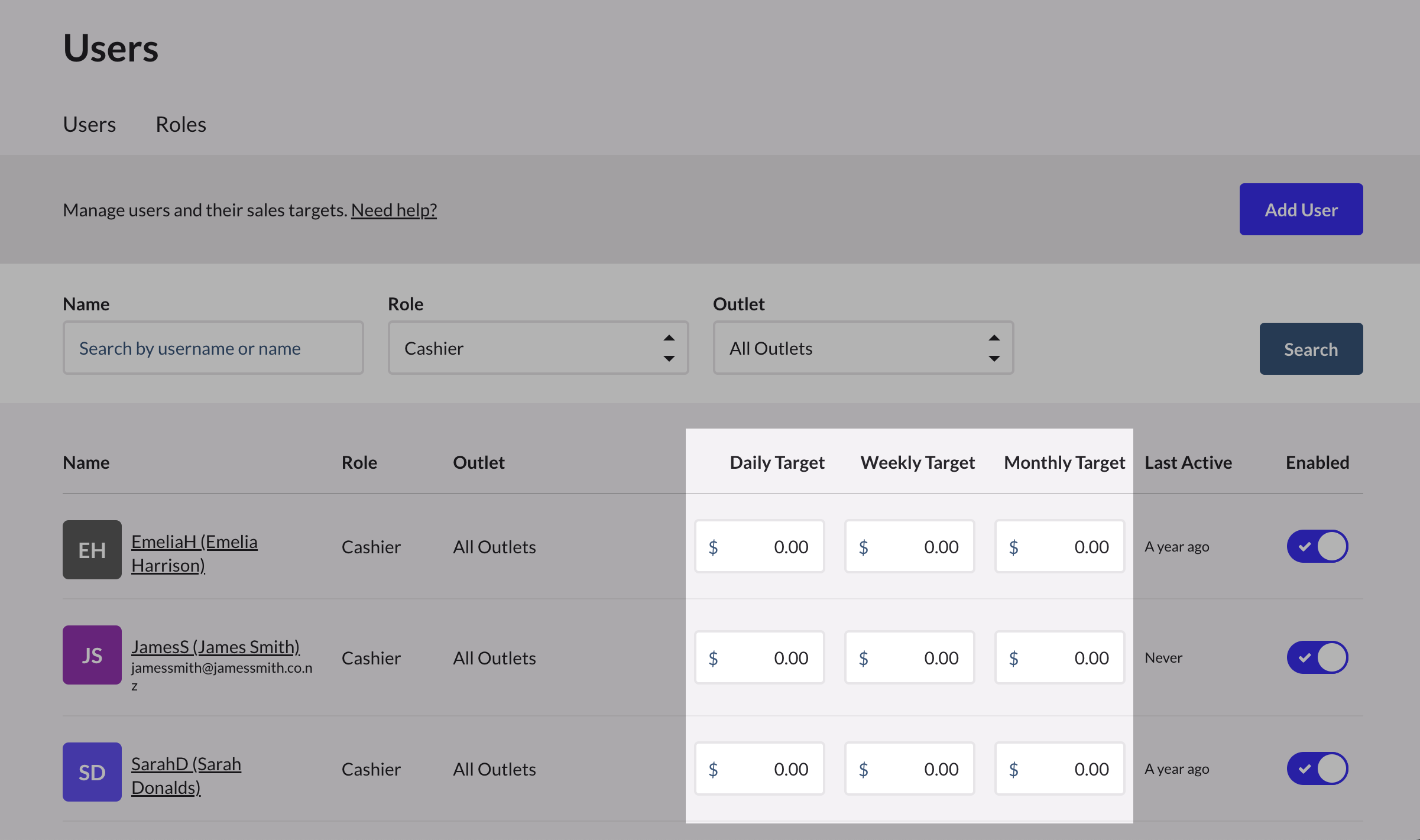This screenshot has height=840, width=1420.
Task: Click James Smith's Monthly Target field
Action: [x=1059, y=657]
